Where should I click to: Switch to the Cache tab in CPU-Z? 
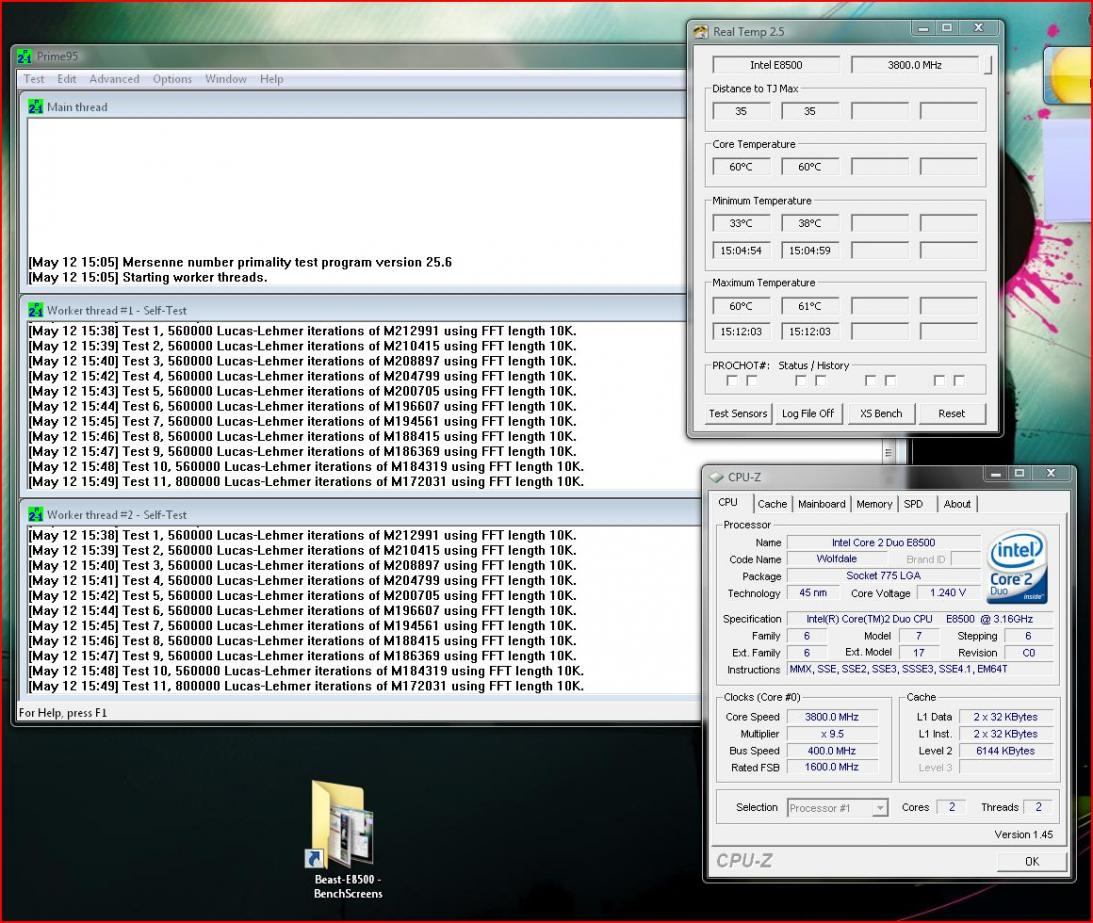772,504
